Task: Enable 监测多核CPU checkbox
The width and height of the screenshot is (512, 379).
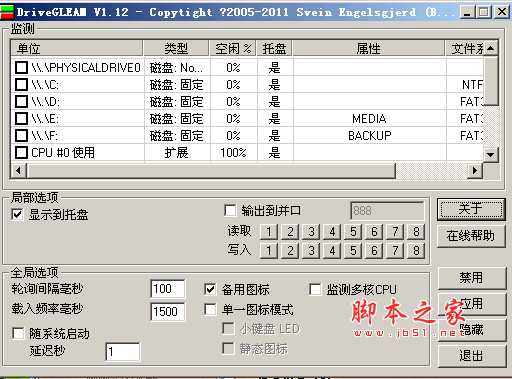Action: click(315, 289)
